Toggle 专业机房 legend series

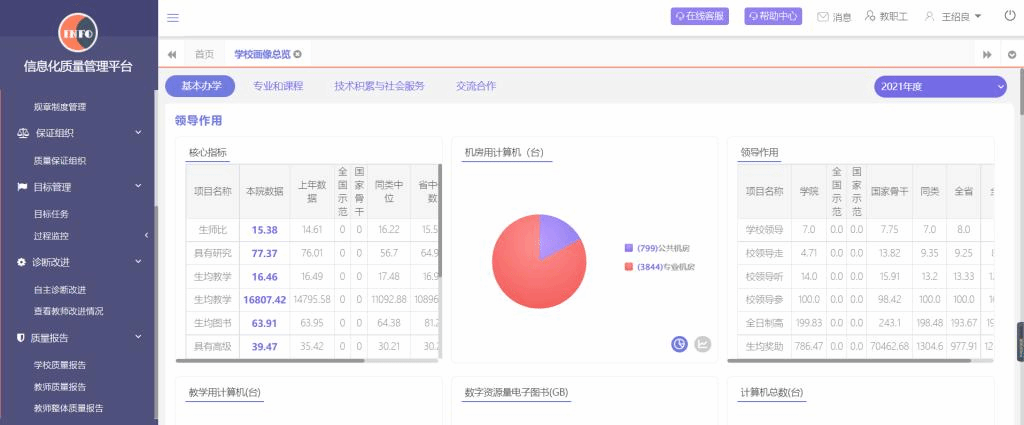click(658, 267)
